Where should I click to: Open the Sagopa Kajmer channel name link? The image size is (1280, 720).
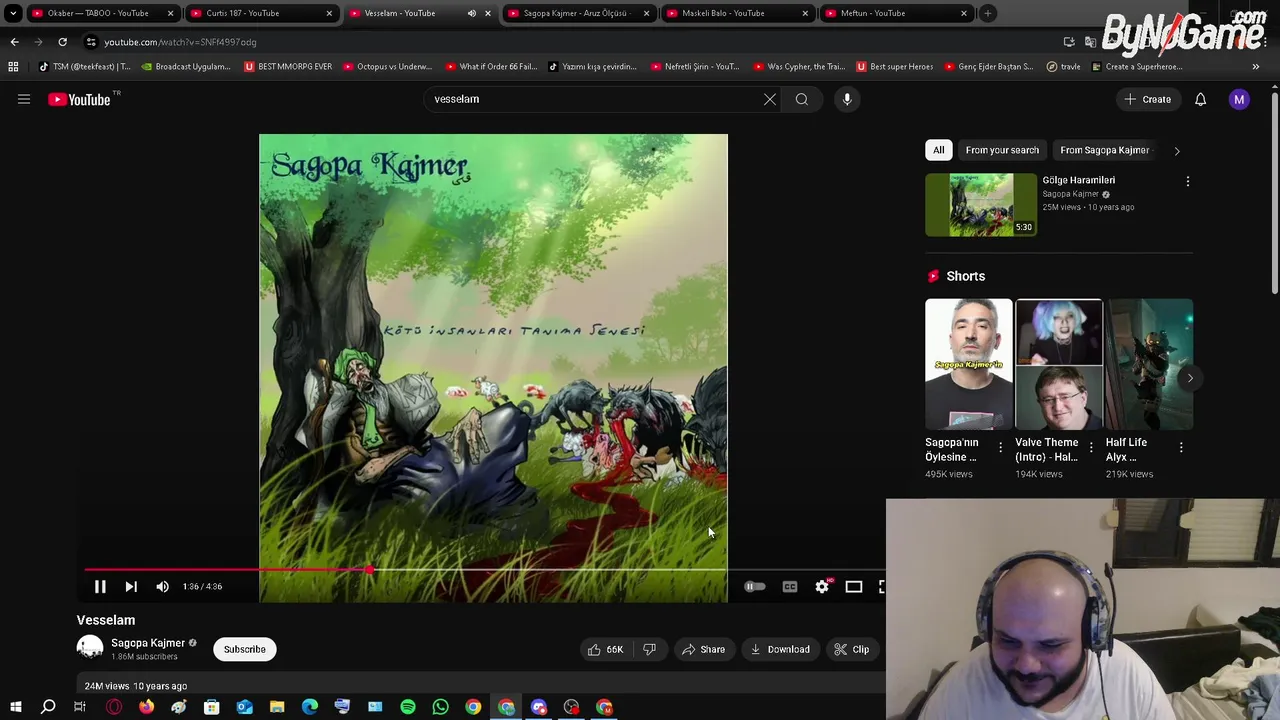148,643
